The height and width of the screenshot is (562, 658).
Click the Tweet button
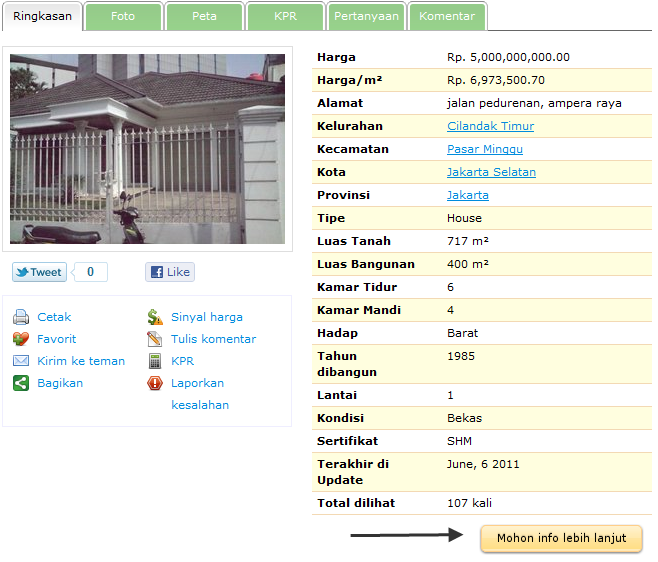pyautogui.click(x=39, y=273)
